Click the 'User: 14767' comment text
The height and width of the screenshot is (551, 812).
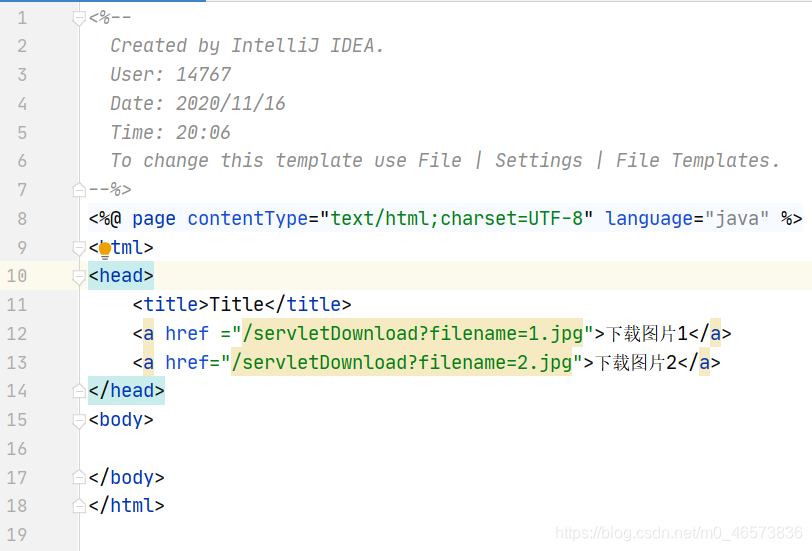coord(171,75)
